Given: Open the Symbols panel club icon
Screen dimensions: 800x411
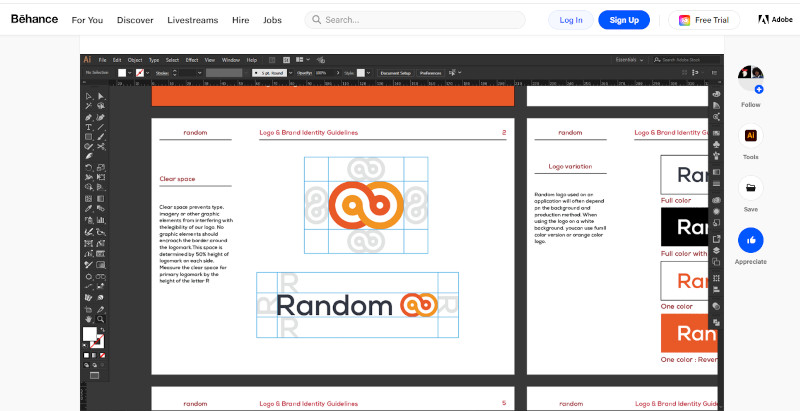Looking at the screenshot, I should [716, 145].
